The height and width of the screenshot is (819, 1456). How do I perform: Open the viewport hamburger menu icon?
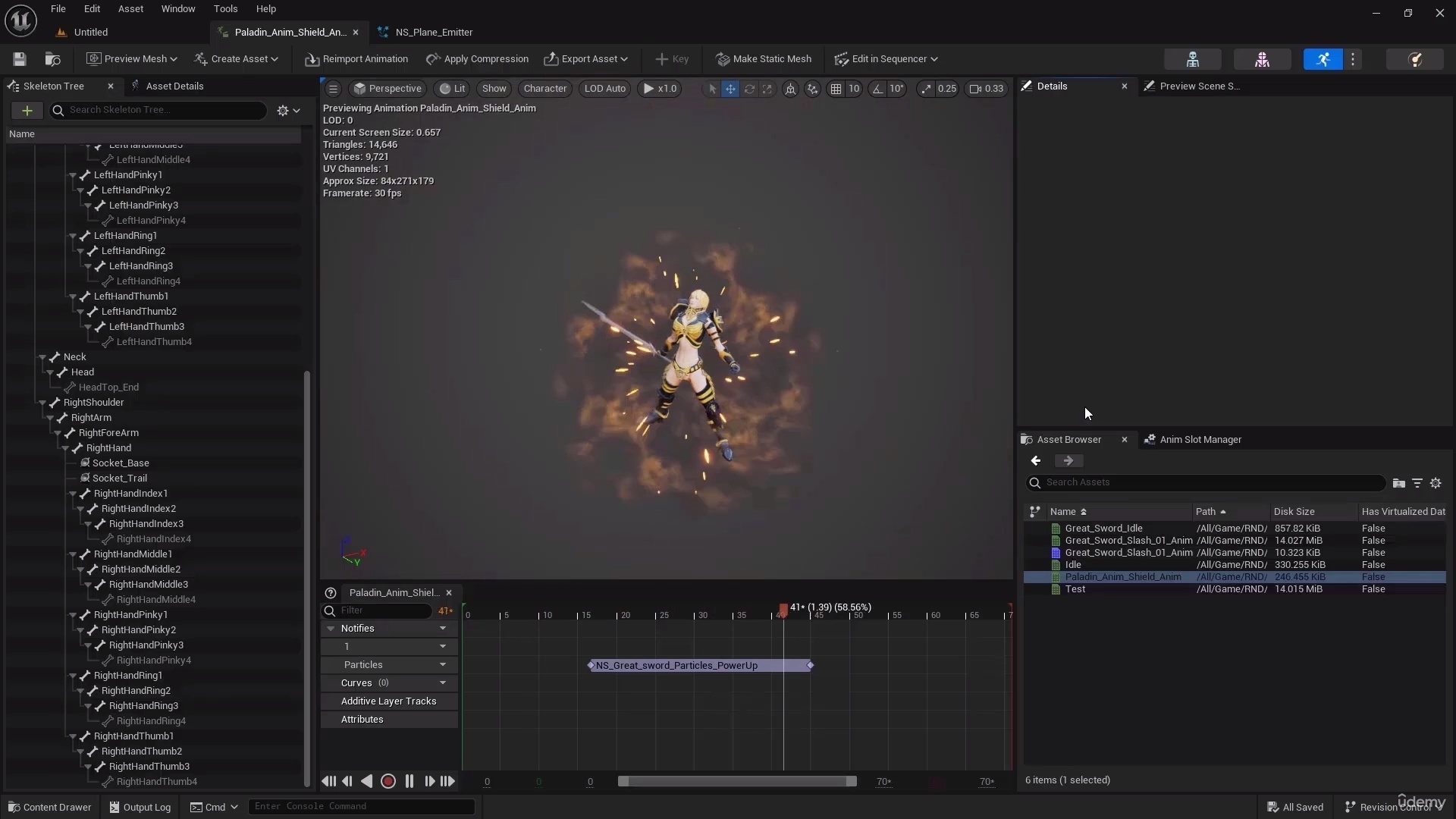334,89
